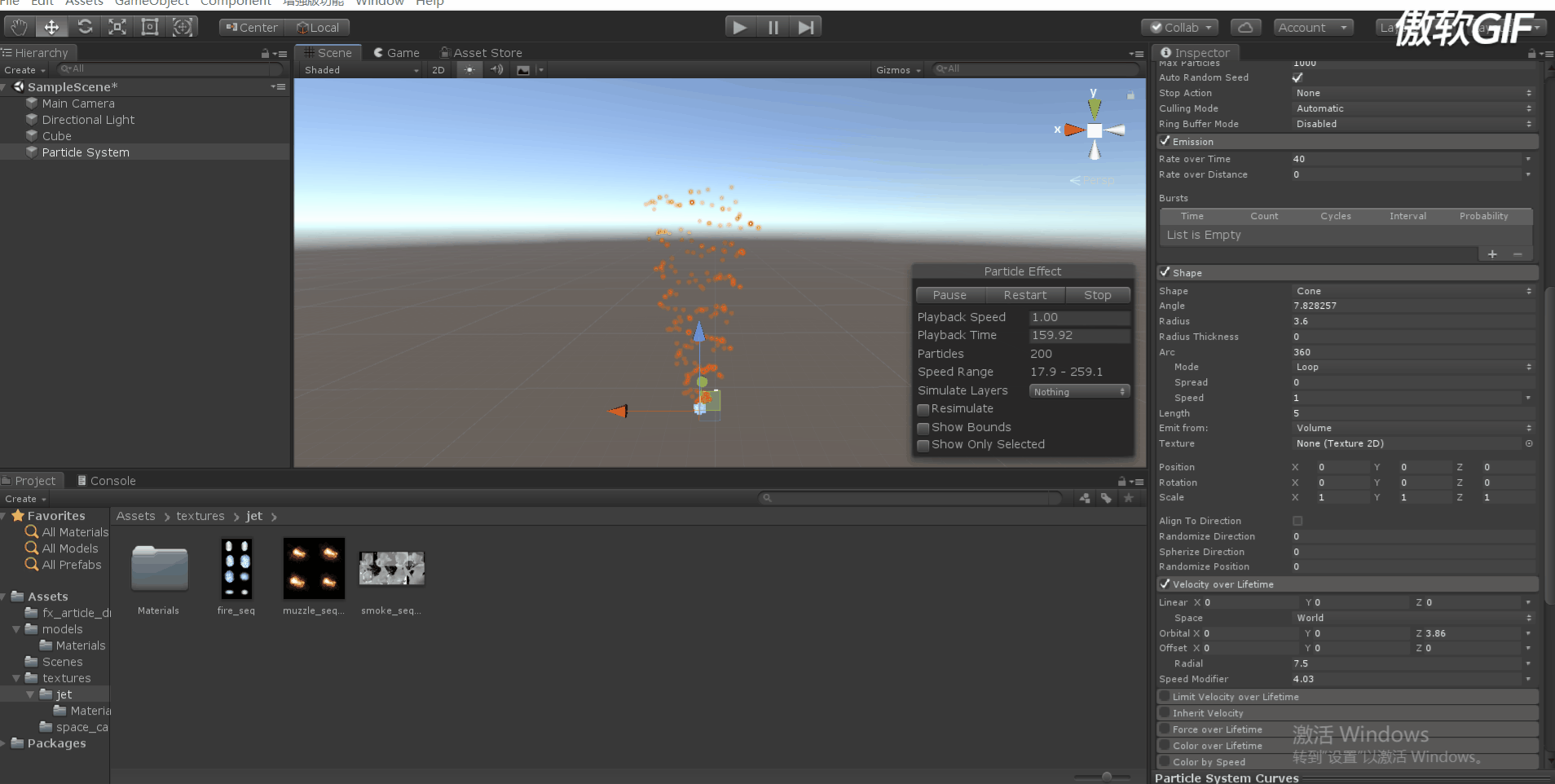This screenshot has height=784, width=1555.
Task: Add a burst with the plus button
Action: click(x=1492, y=254)
